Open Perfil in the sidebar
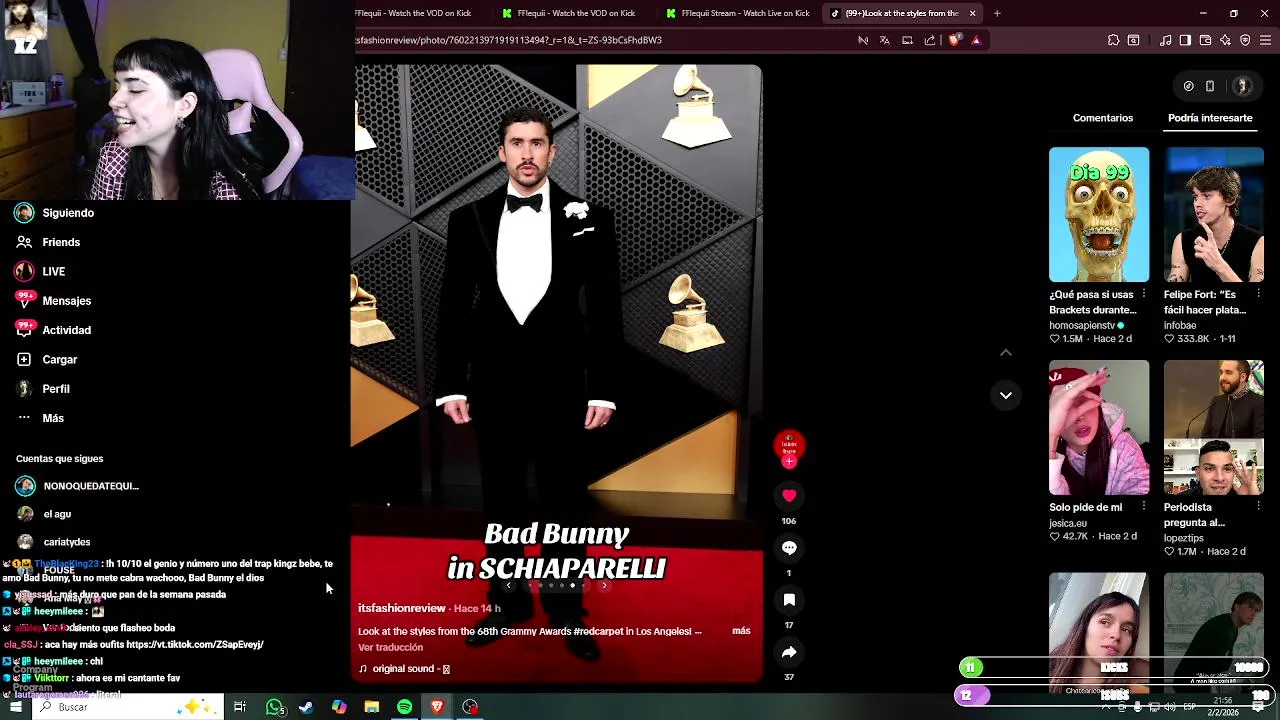The width and height of the screenshot is (1280, 720). coord(43,388)
